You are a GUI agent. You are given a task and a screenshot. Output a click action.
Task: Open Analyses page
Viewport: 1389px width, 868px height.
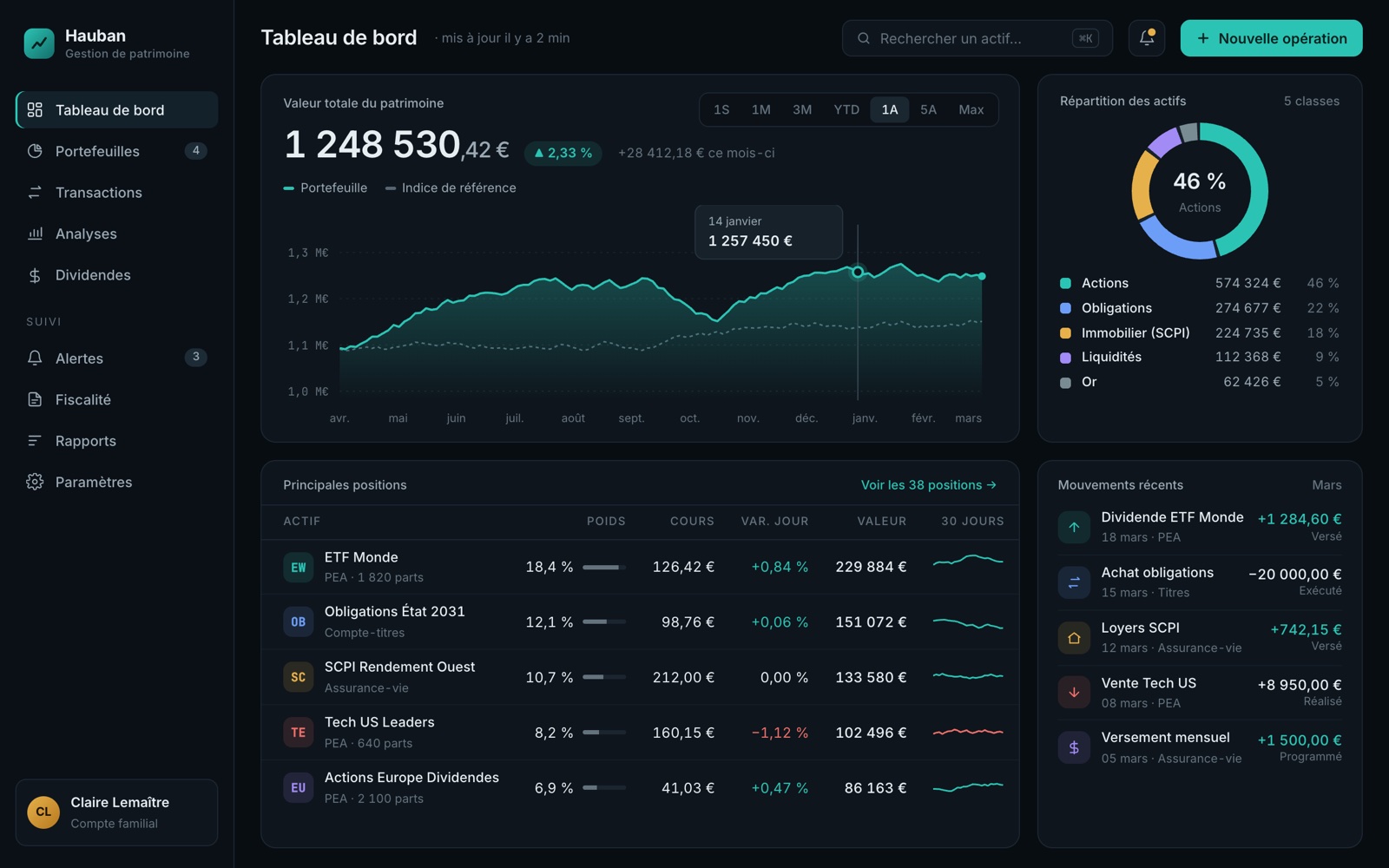tap(117, 233)
